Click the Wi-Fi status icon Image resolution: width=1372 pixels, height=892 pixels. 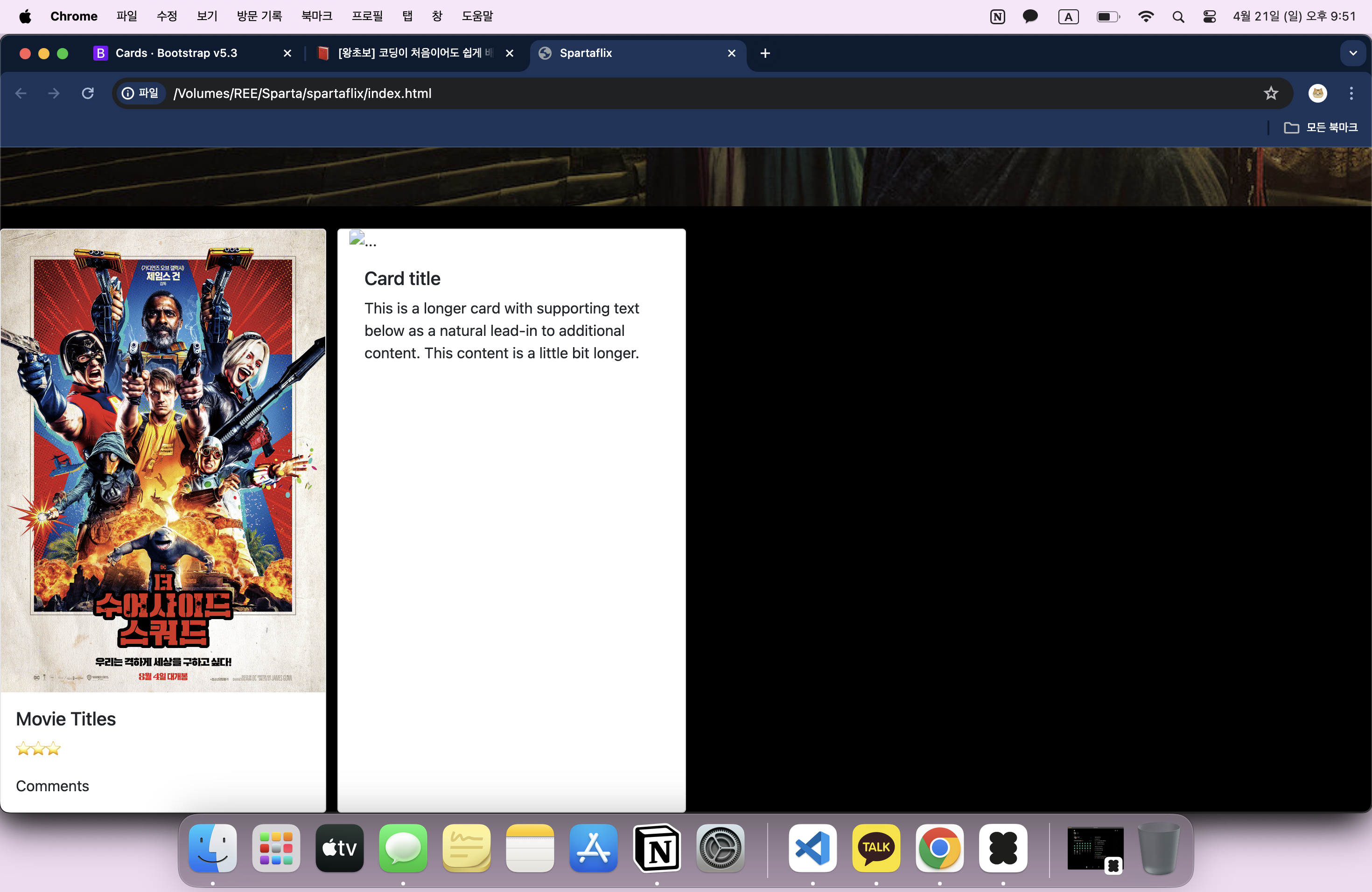pyautogui.click(x=1146, y=17)
